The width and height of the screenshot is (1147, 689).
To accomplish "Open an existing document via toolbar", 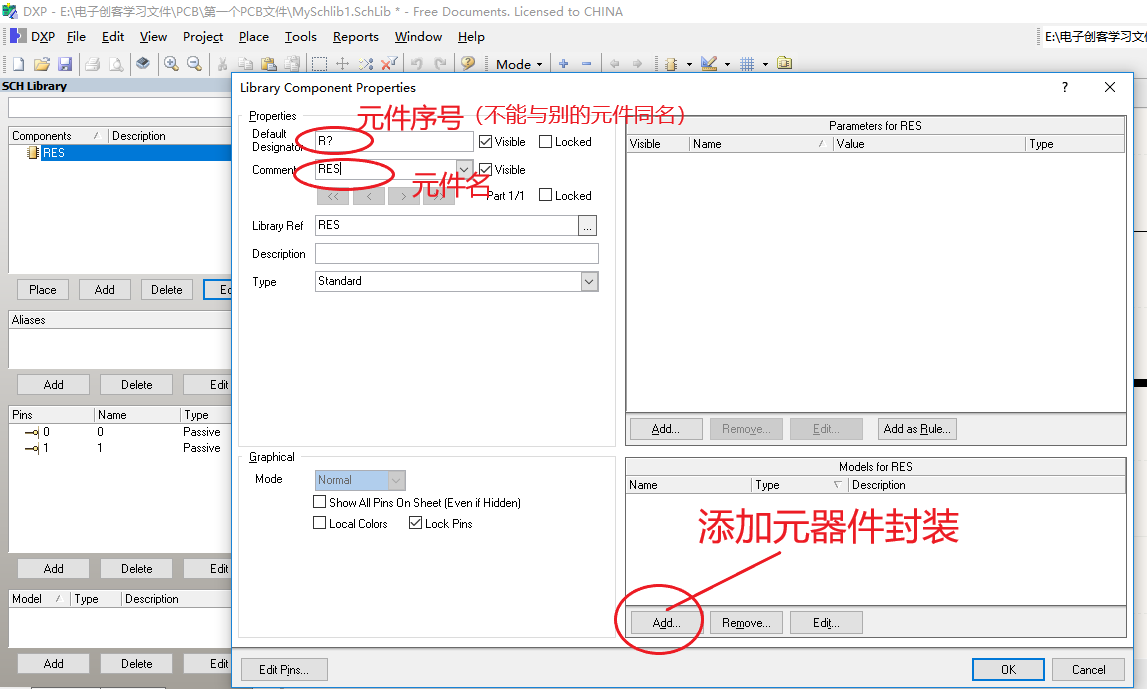I will point(40,63).
